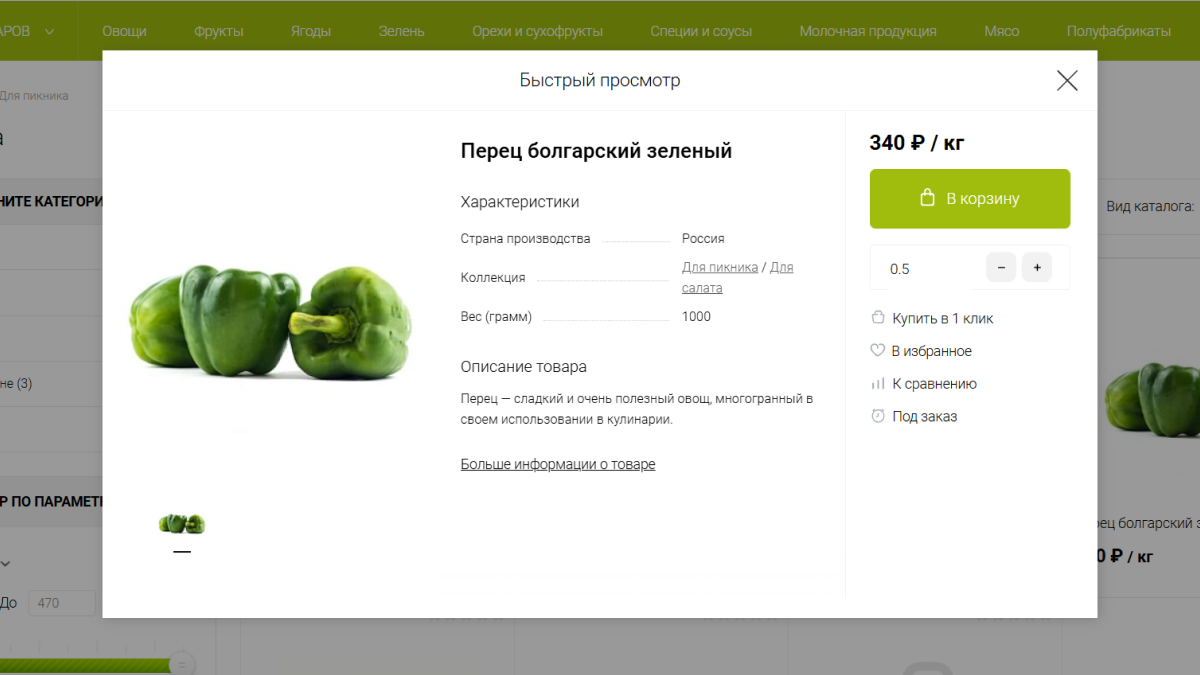
Task: Click the max price field showing 470
Action: pyautogui.click(x=62, y=603)
